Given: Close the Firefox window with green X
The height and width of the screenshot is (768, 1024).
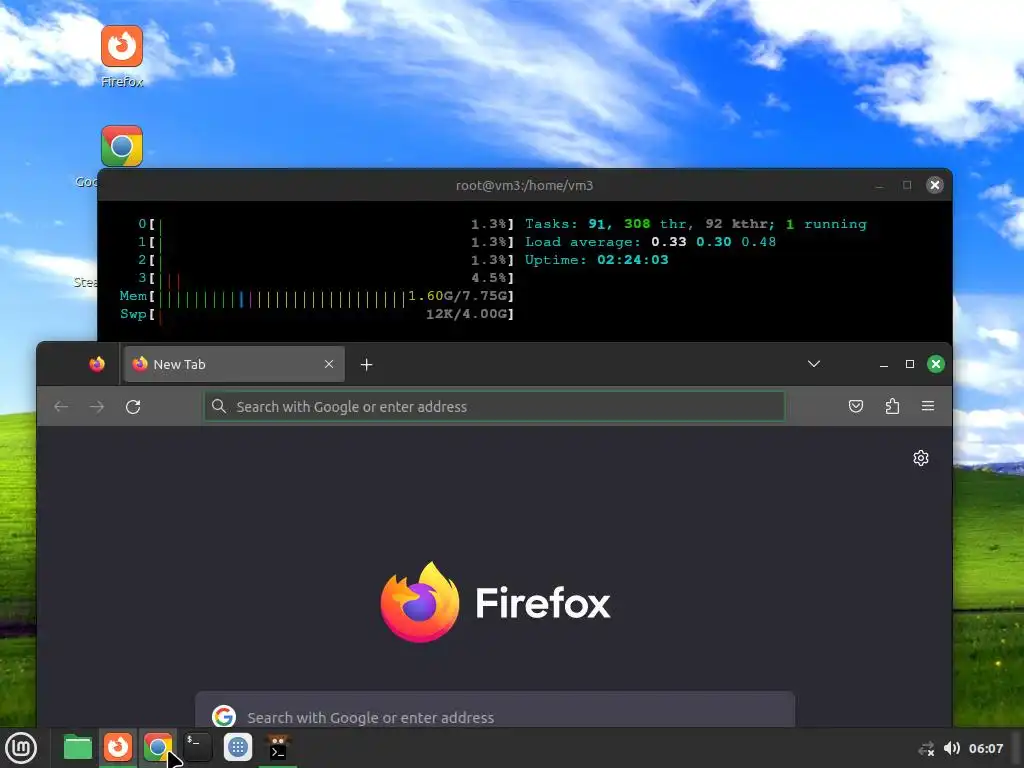Looking at the screenshot, I should pyautogui.click(x=936, y=364).
